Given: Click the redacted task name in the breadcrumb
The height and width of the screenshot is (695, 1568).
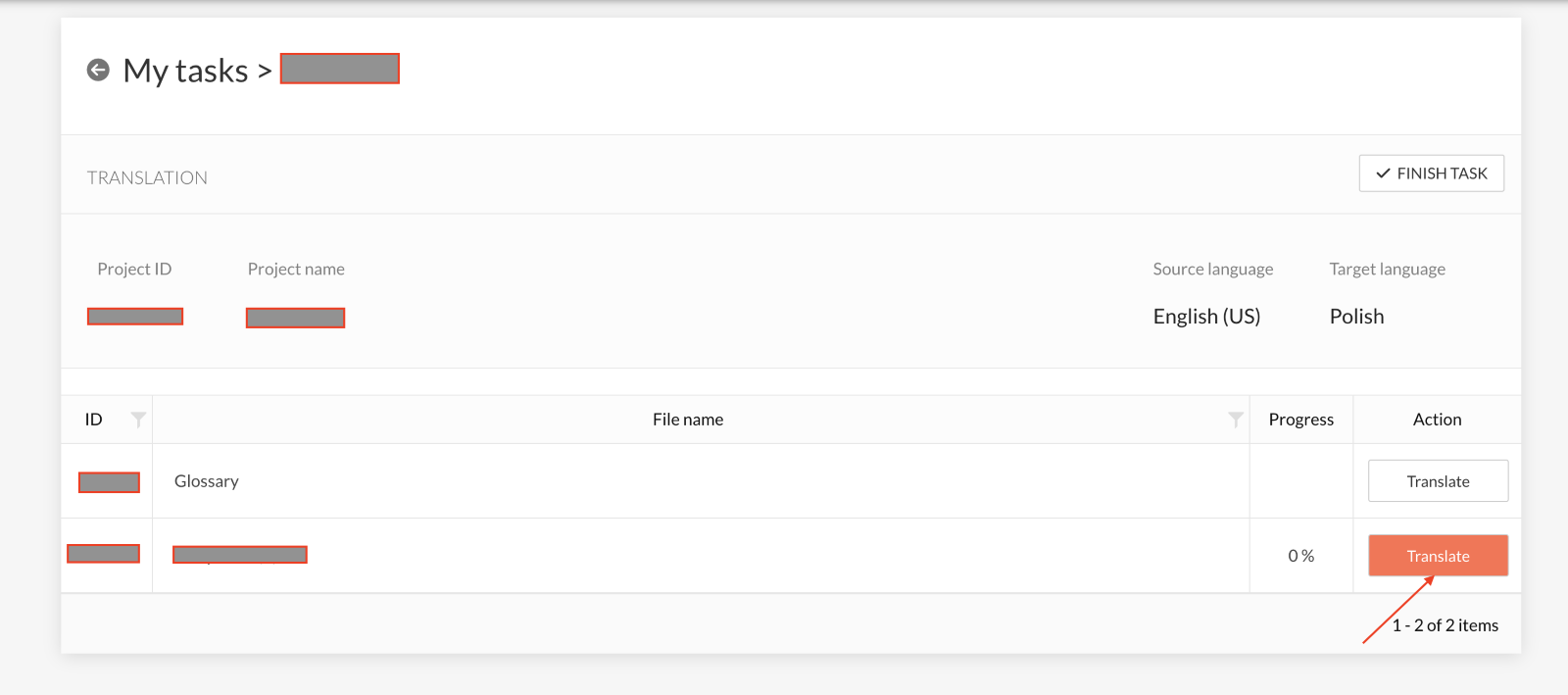Looking at the screenshot, I should [x=339, y=69].
